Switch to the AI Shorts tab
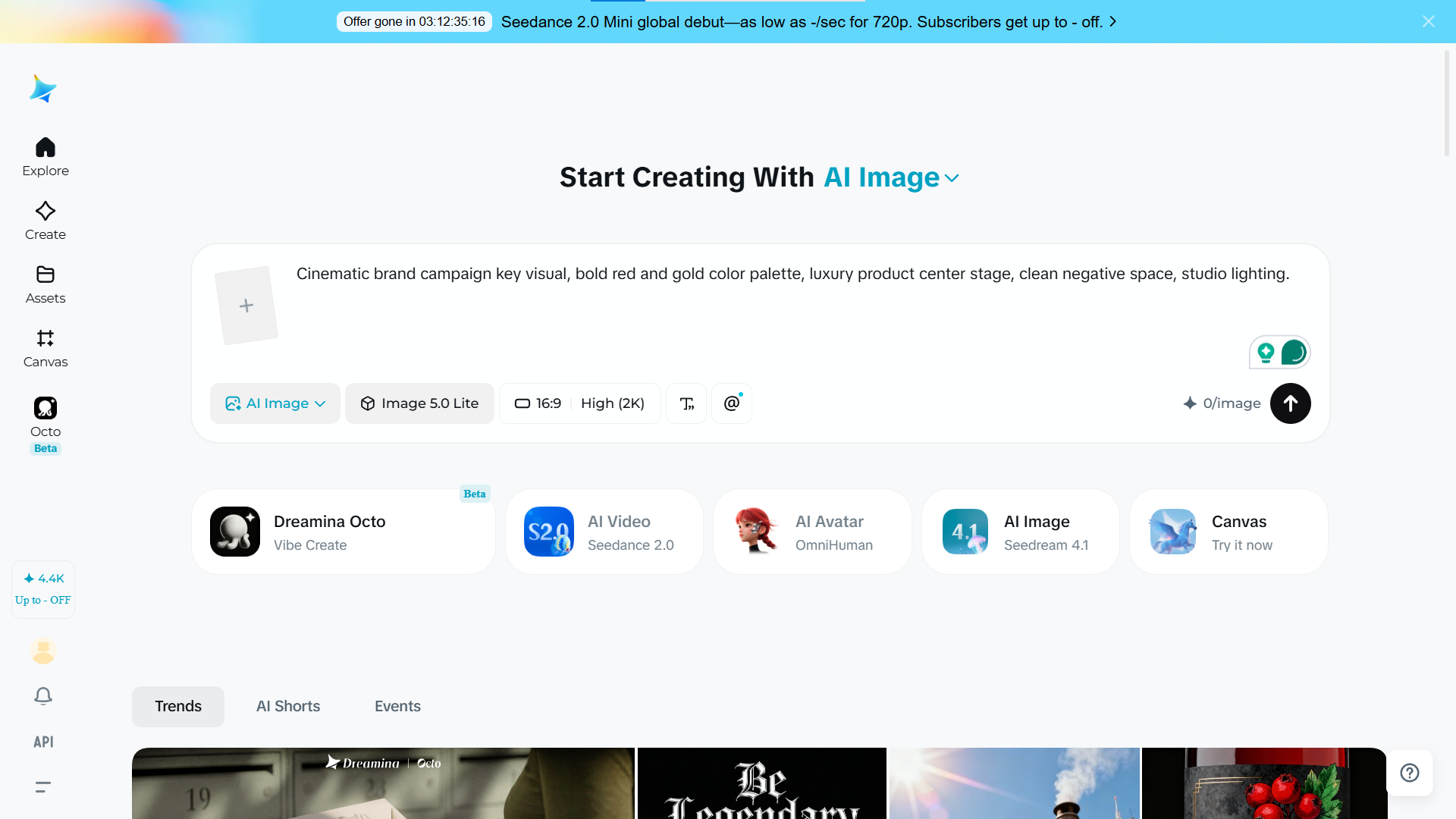The width and height of the screenshot is (1456, 819). click(x=288, y=707)
